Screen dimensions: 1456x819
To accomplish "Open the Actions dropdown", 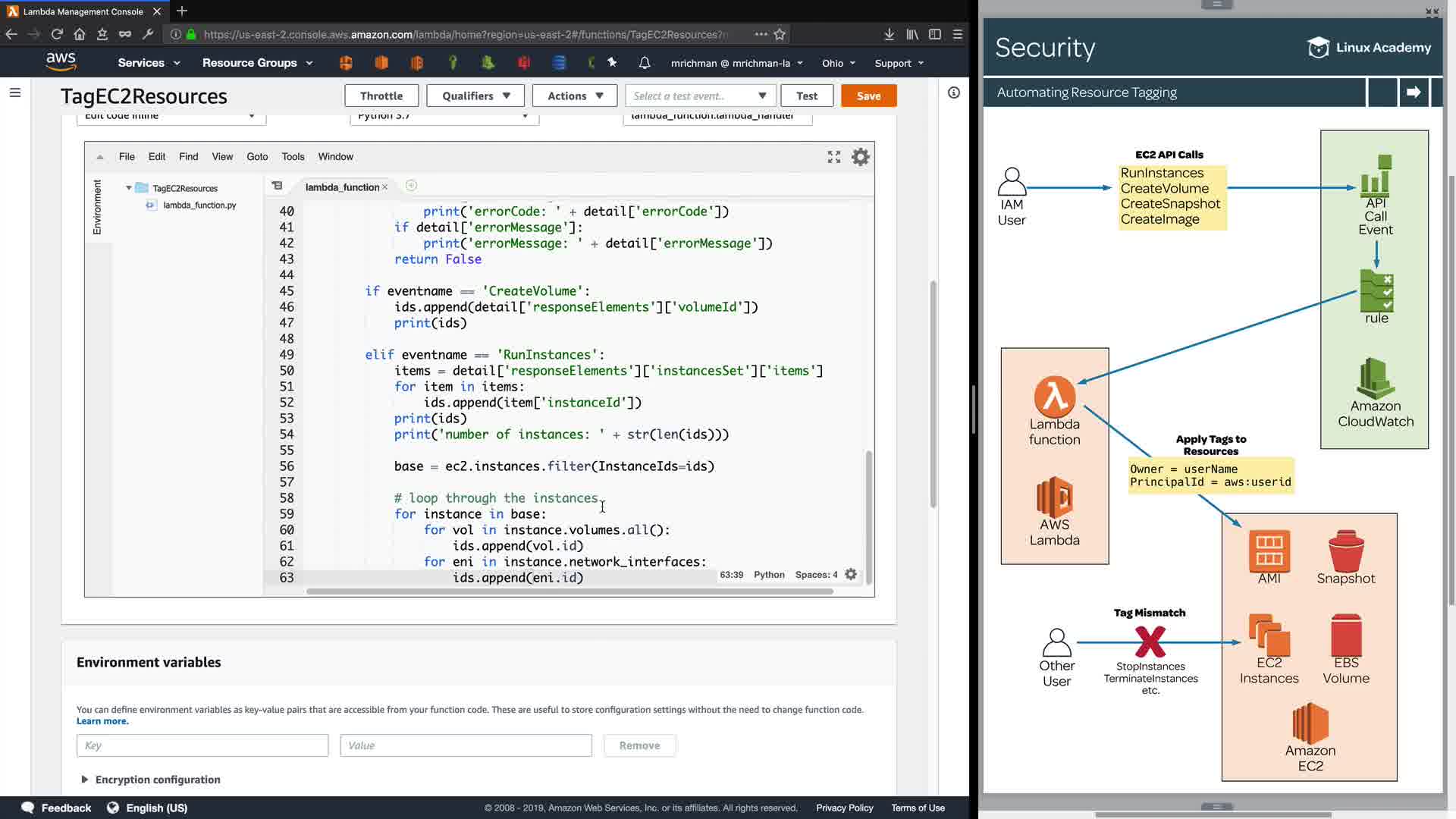I will [x=575, y=96].
